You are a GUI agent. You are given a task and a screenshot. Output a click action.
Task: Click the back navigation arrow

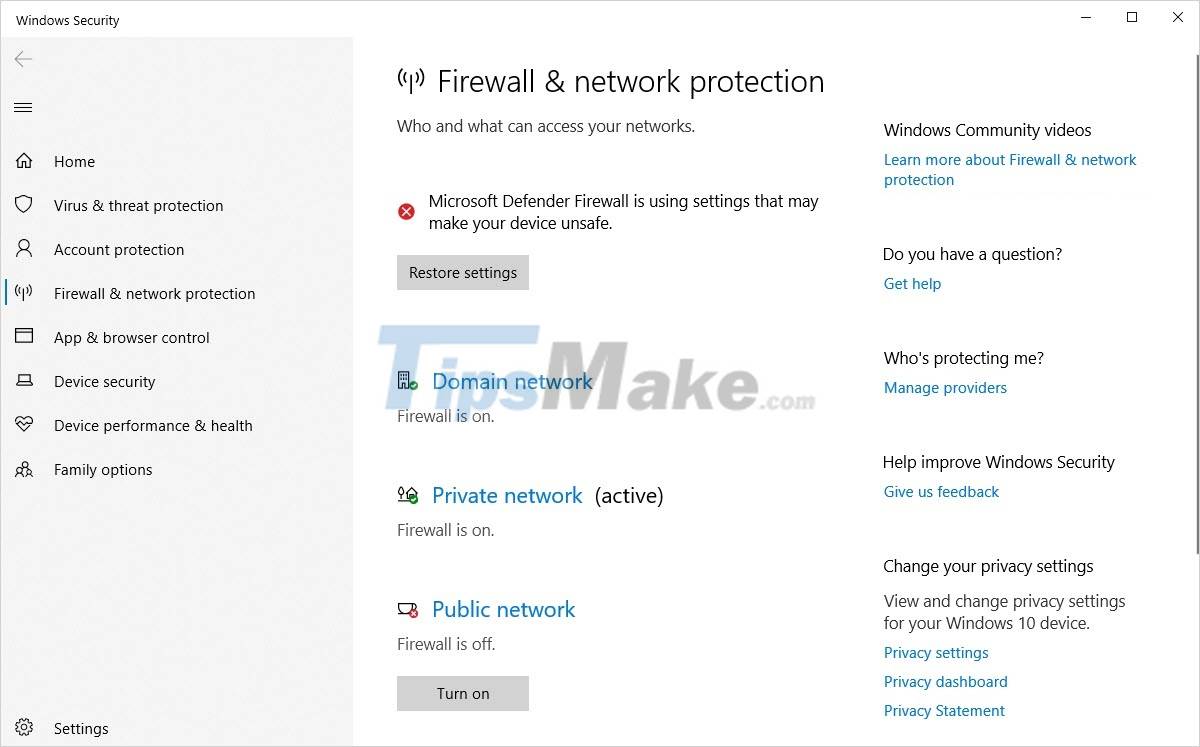22,59
